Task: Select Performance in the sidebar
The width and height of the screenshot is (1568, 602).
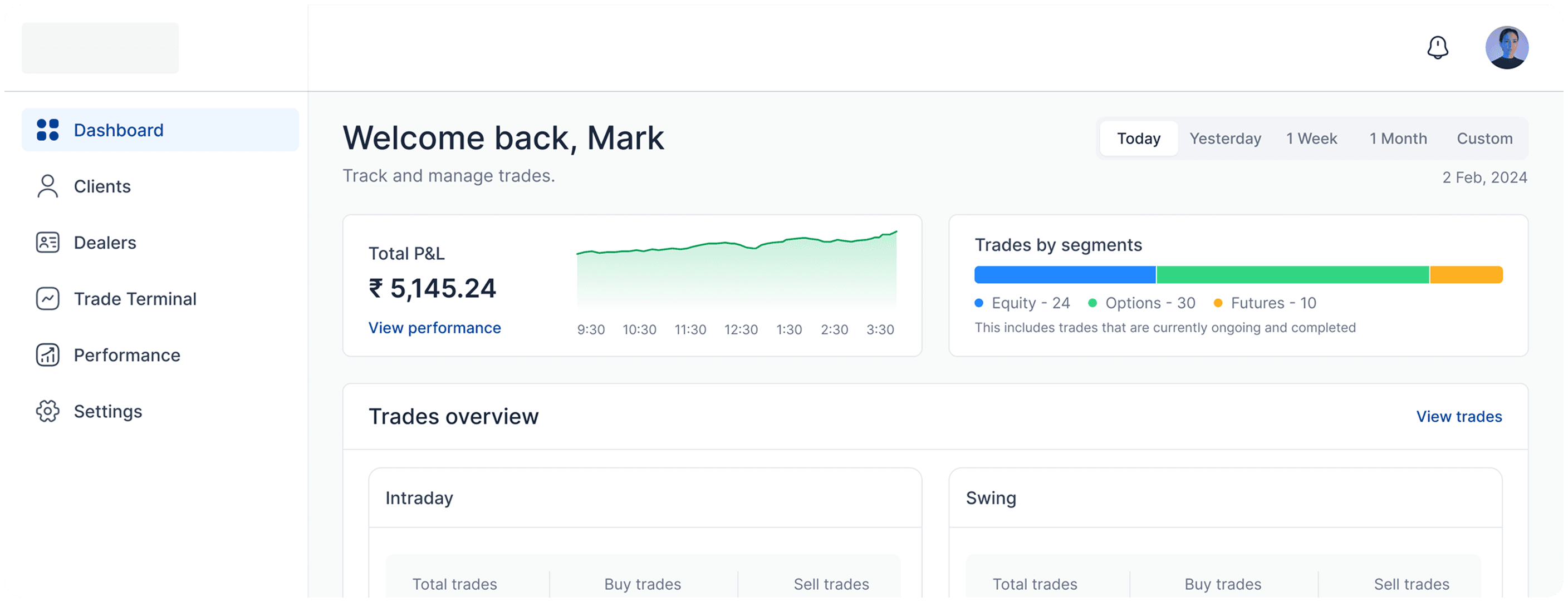Action: pos(160,355)
